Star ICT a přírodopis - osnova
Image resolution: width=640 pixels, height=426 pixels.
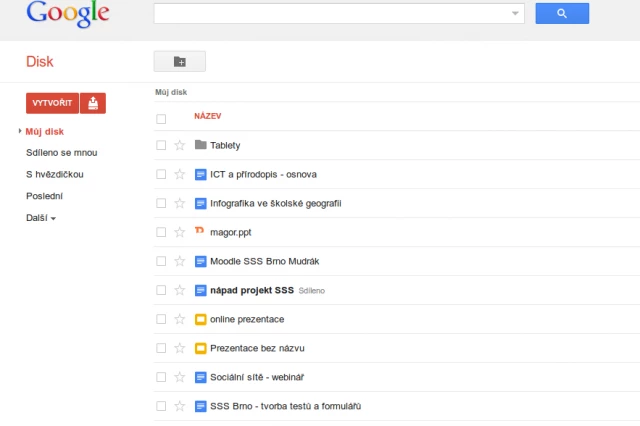[x=180, y=174]
